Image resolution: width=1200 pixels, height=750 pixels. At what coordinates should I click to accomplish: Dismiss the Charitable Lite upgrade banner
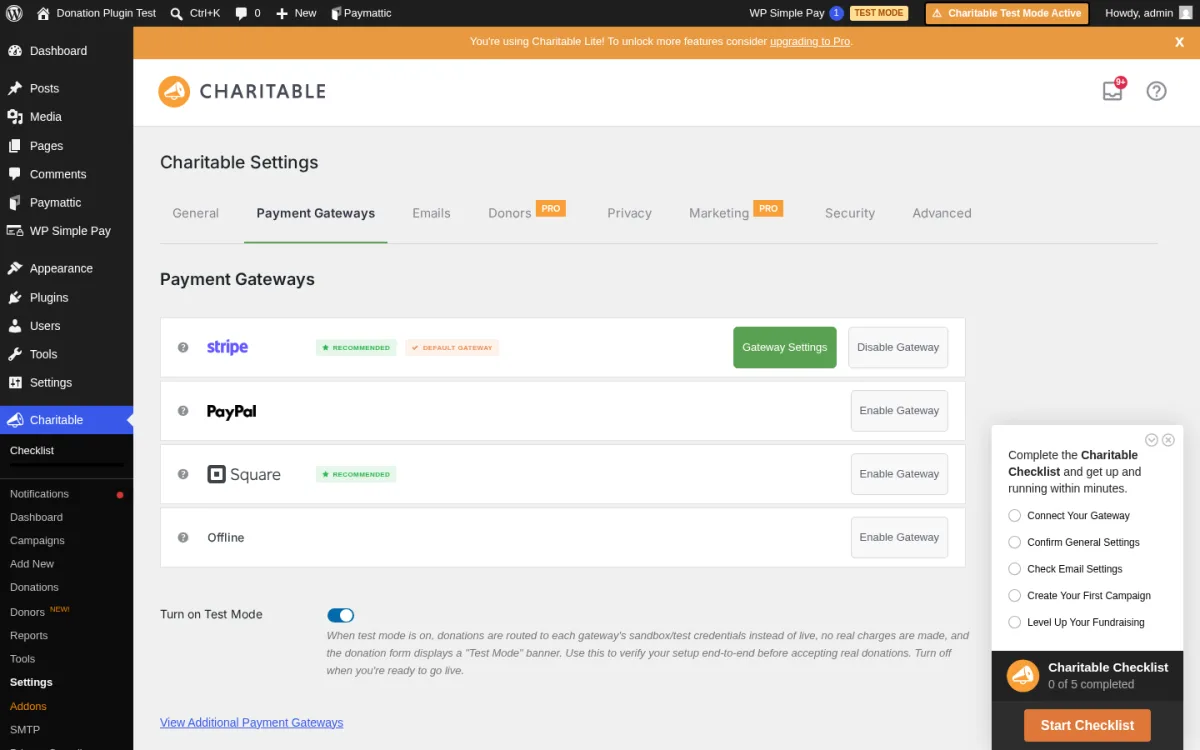coord(1179,42)
